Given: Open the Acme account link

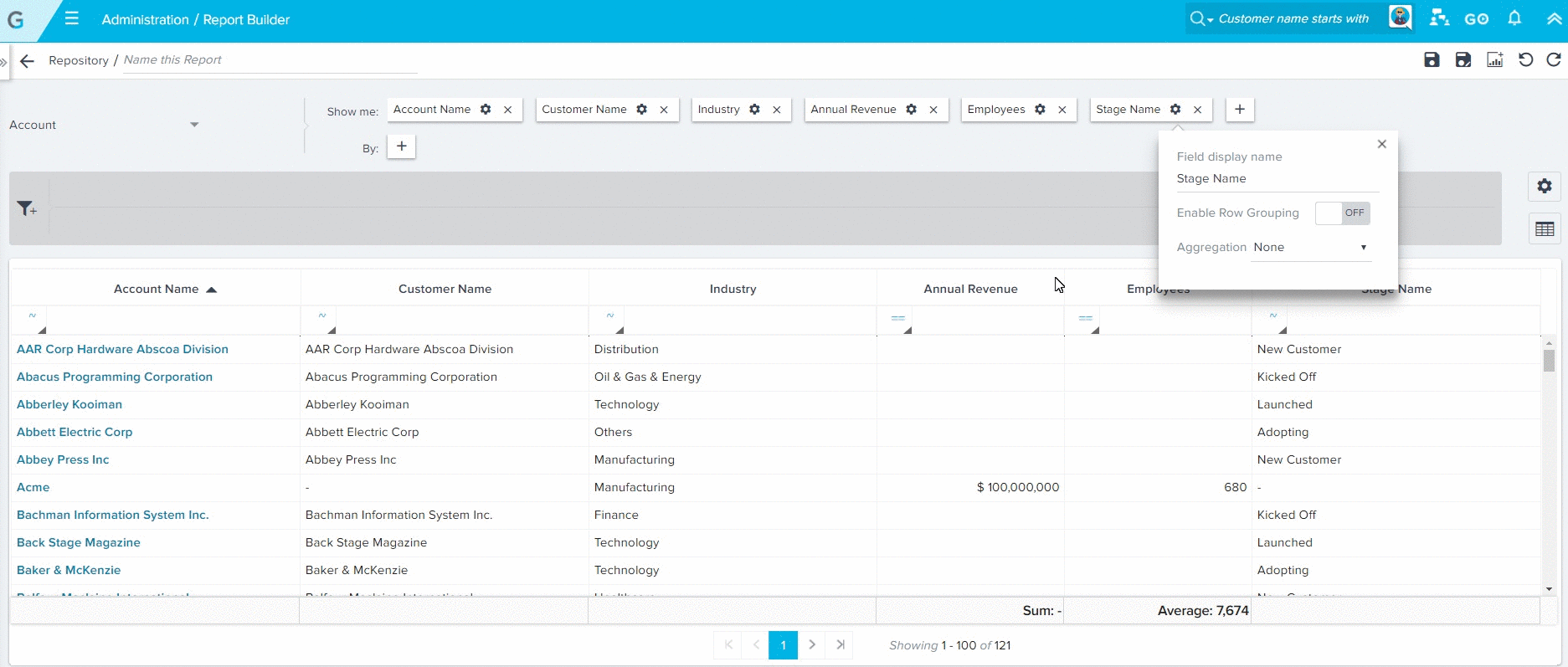Looking at the screenshot, I should (33, 487).
